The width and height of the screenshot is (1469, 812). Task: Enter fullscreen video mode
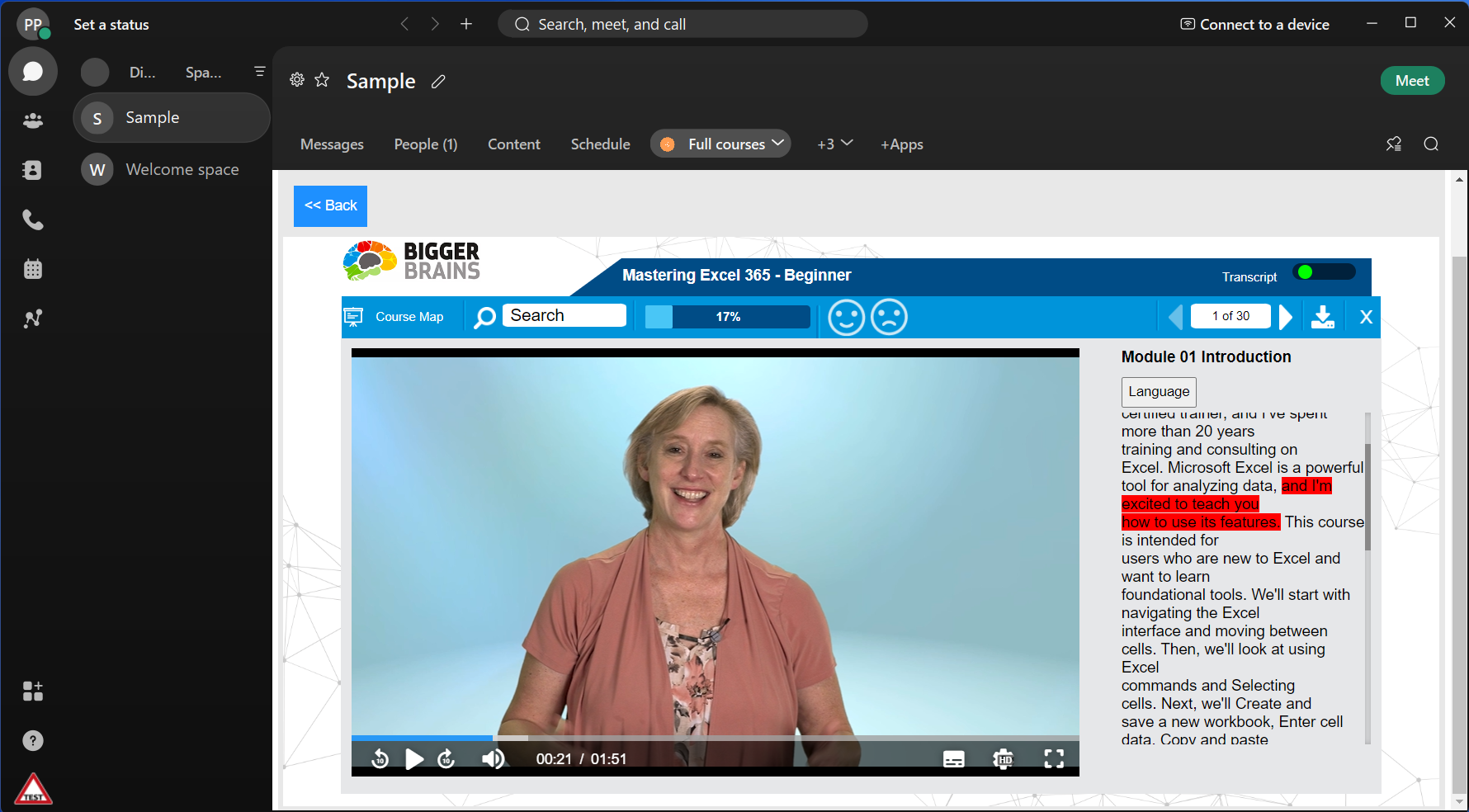coord(1054,758)
